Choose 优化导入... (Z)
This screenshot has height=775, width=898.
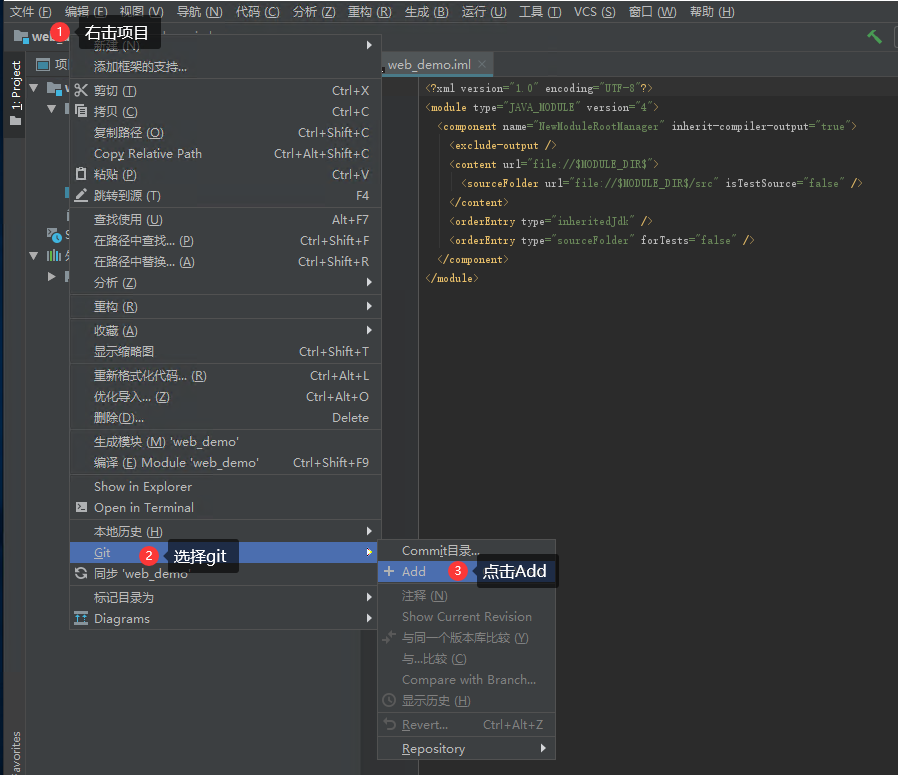click(225, 396)
